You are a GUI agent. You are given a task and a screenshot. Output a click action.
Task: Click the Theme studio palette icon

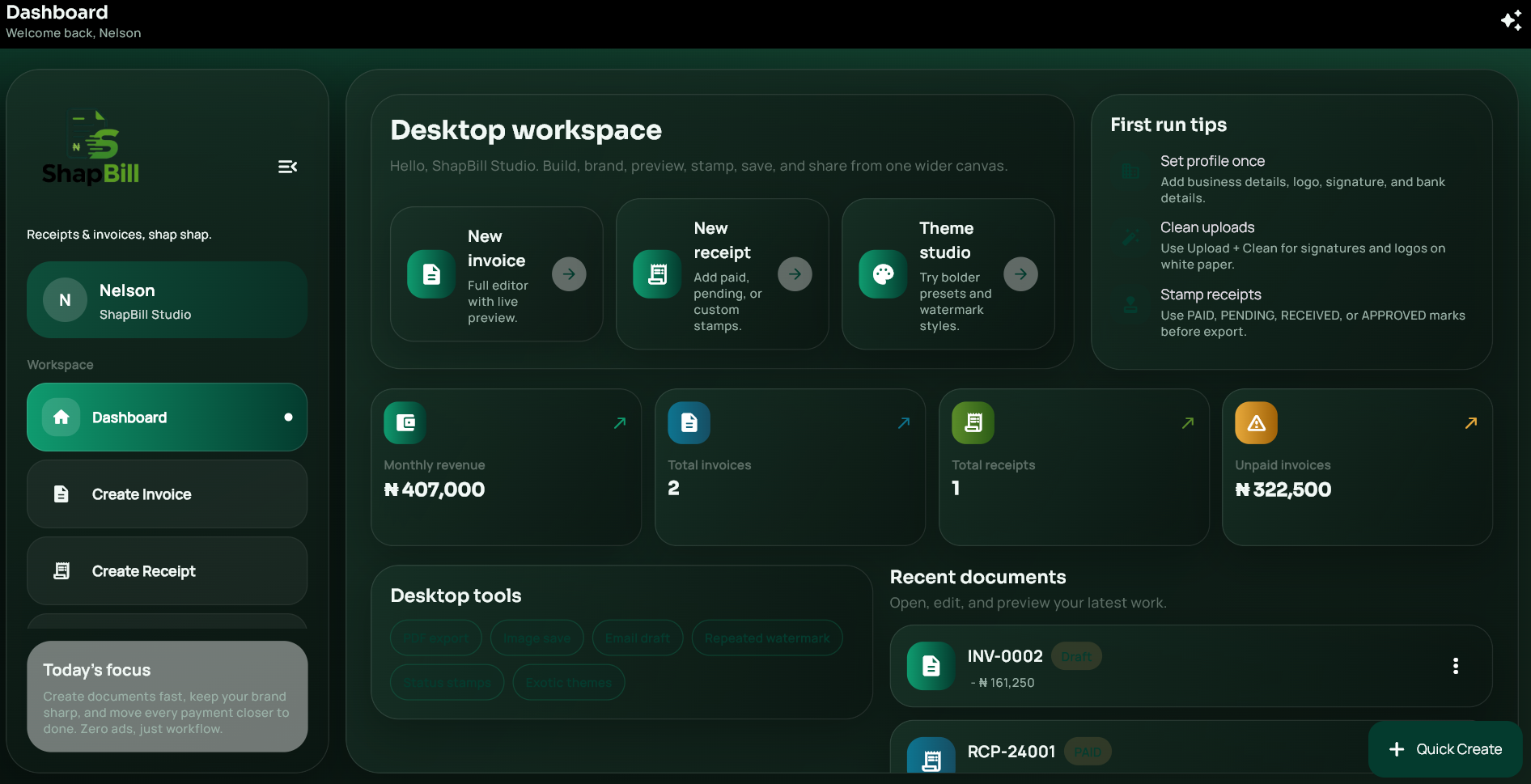coord(883,274)
